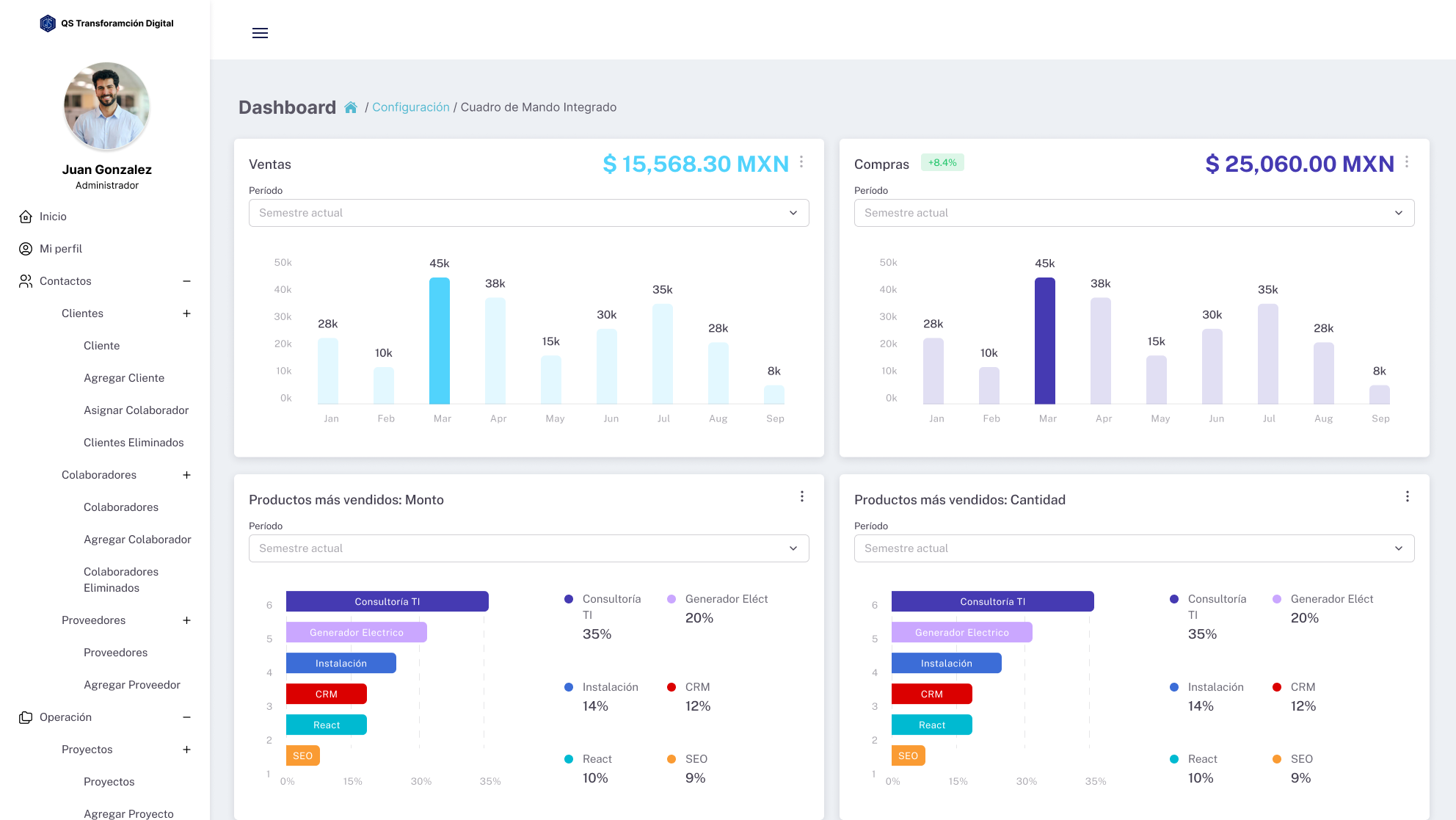Screen dimensions: 1456x820
Task: Click the React legend dot in Cantidad
Action: (x=1174, y=759)
